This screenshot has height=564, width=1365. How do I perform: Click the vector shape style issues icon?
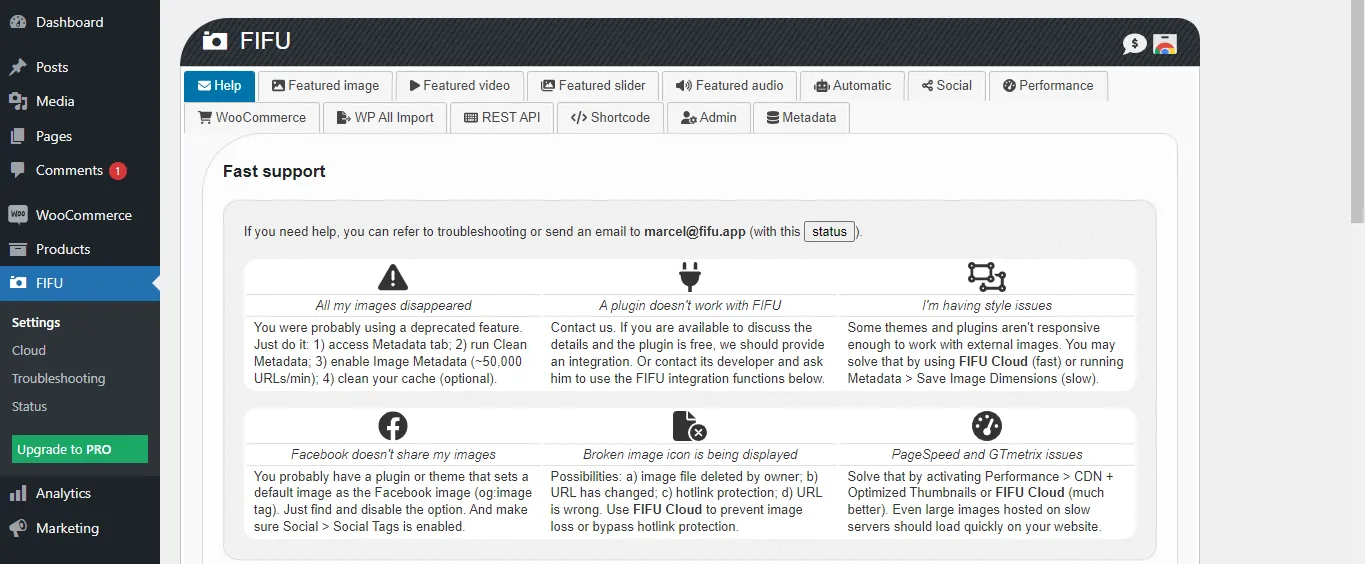(986, 276)
